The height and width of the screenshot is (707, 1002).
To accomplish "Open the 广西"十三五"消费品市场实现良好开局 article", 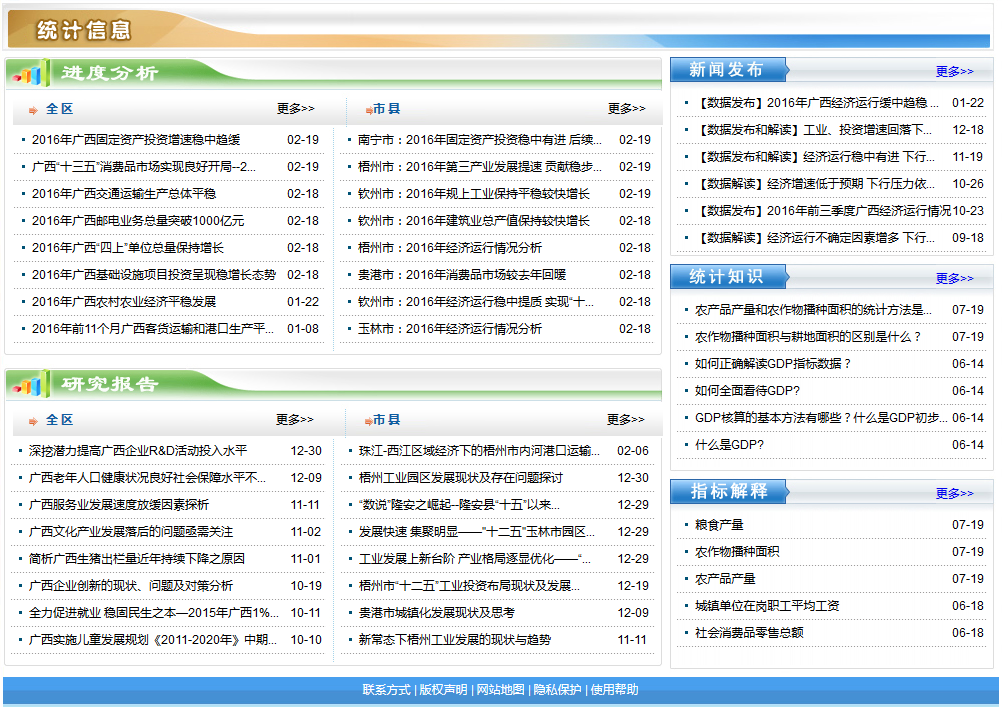I will point(144,167).
